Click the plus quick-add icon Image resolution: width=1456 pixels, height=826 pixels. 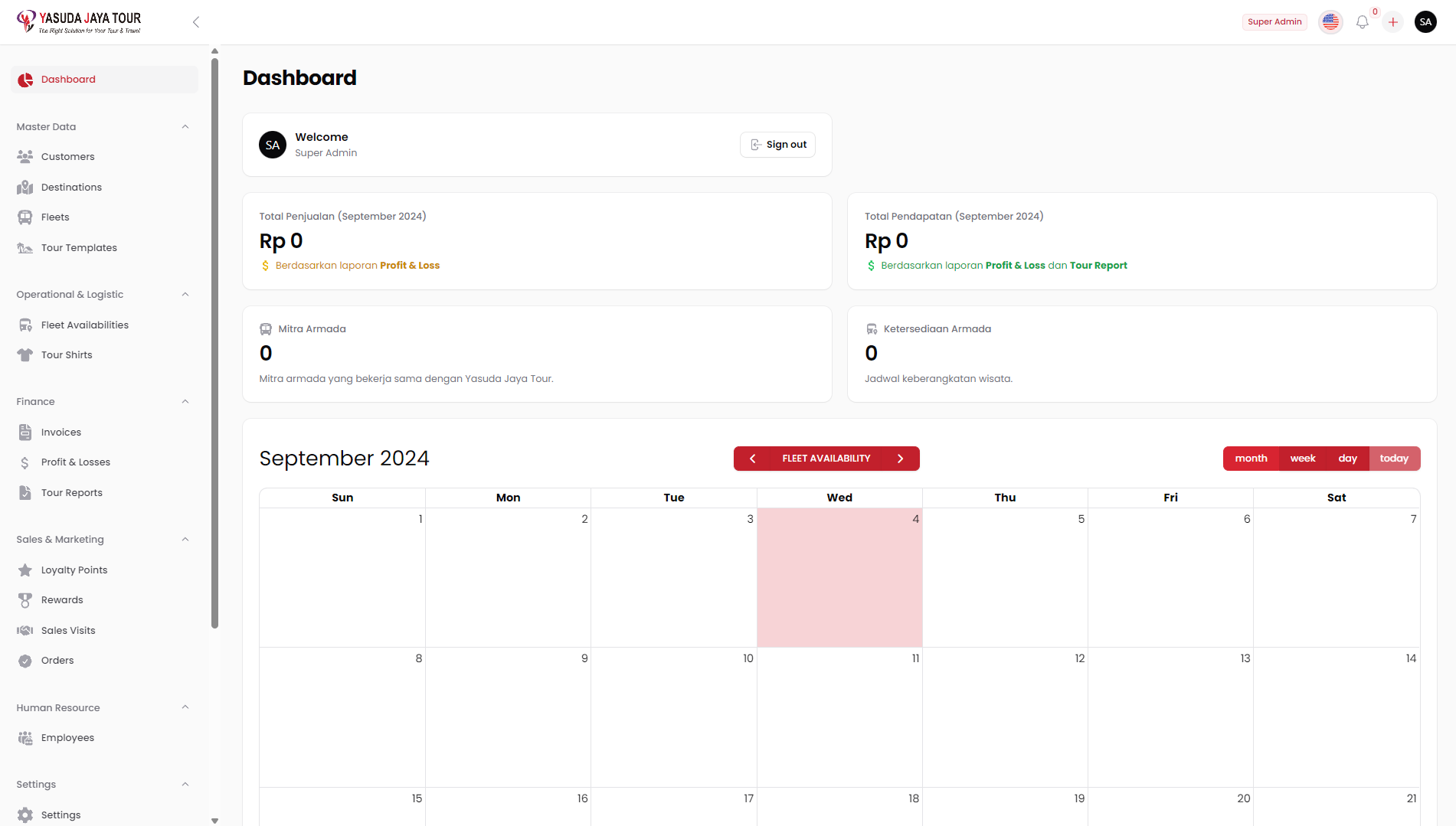(1393, 22)
